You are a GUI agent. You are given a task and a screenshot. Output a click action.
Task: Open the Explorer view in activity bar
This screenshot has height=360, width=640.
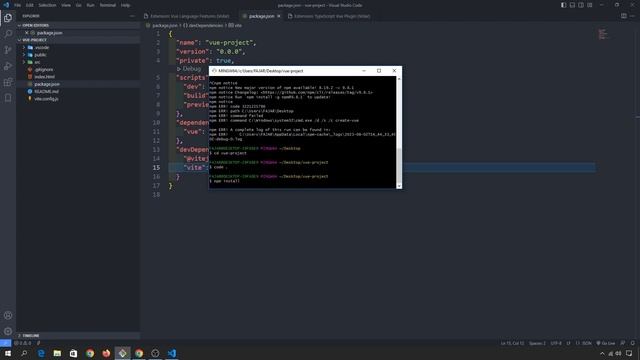tap(8, 18)
